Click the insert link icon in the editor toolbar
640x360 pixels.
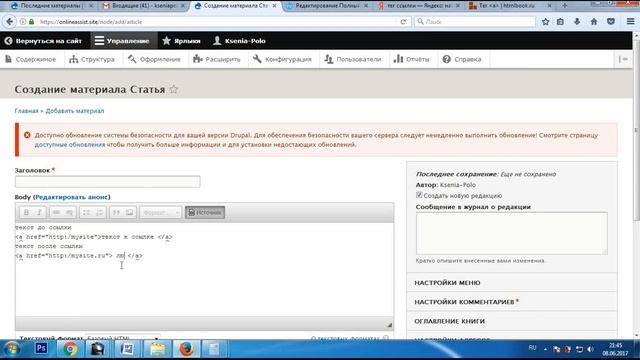pos(56,212)
